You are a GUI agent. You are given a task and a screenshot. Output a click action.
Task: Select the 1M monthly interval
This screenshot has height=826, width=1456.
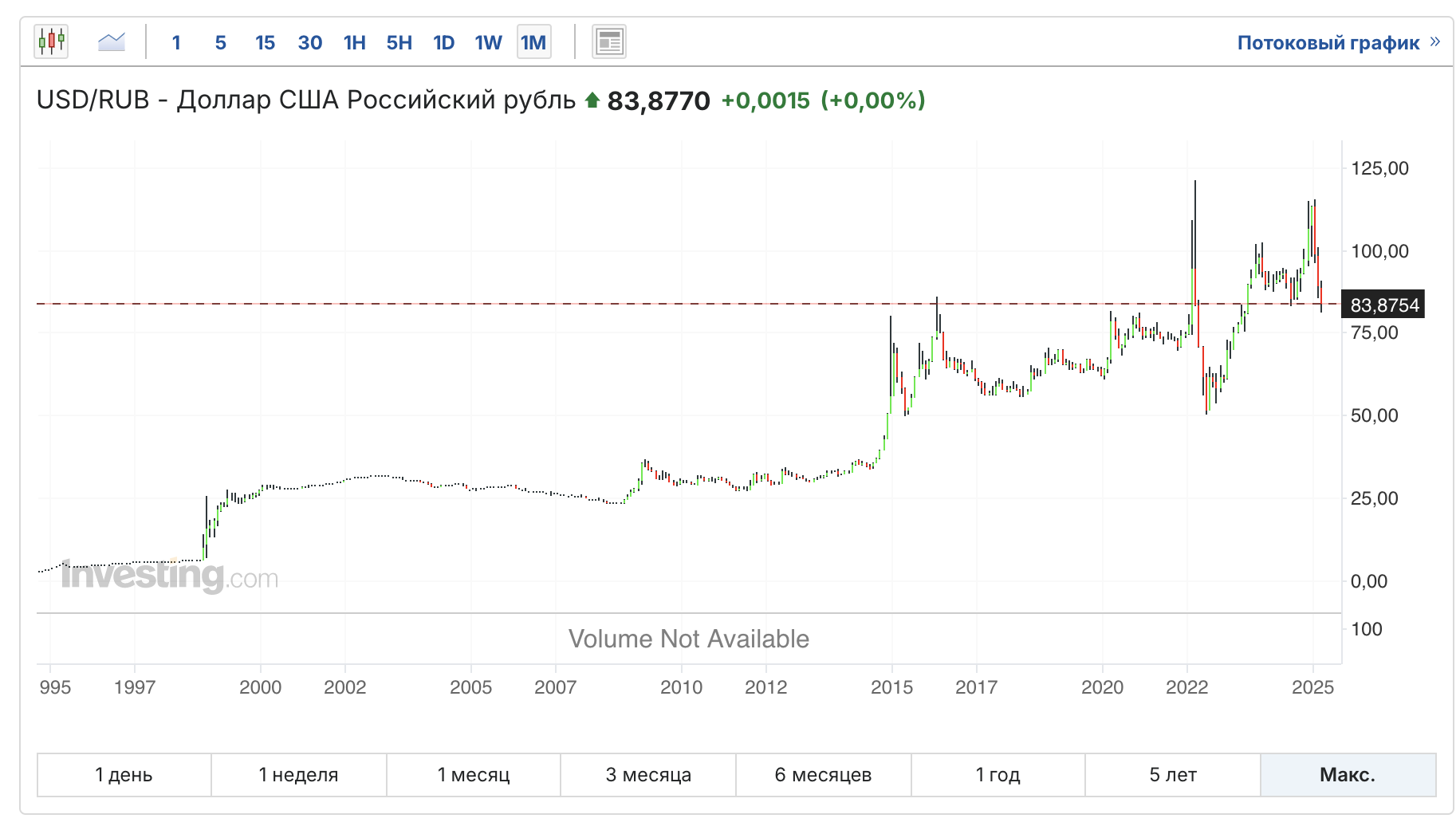click(533, 42)
